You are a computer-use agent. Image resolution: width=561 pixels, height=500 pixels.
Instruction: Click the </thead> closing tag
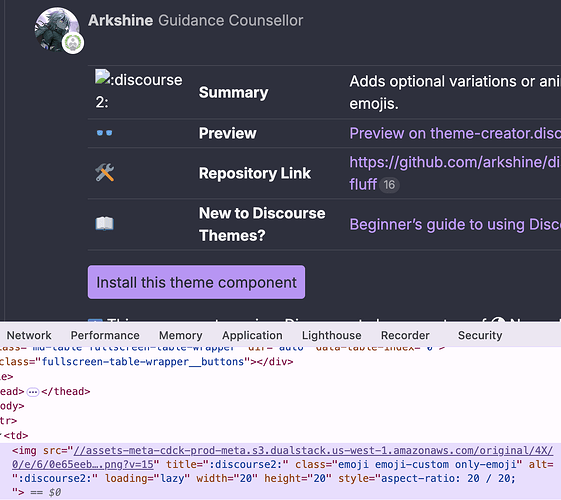point(66,391)
